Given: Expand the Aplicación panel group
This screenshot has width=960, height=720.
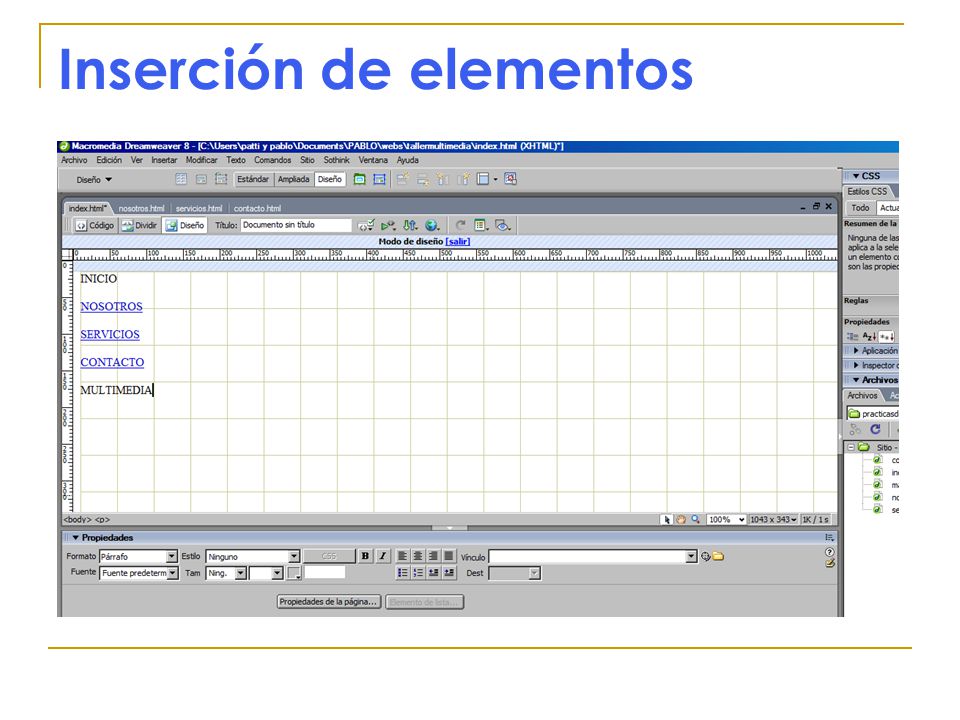Looking at the screenshot, I should pyautogui.click(x=856, y=351).
